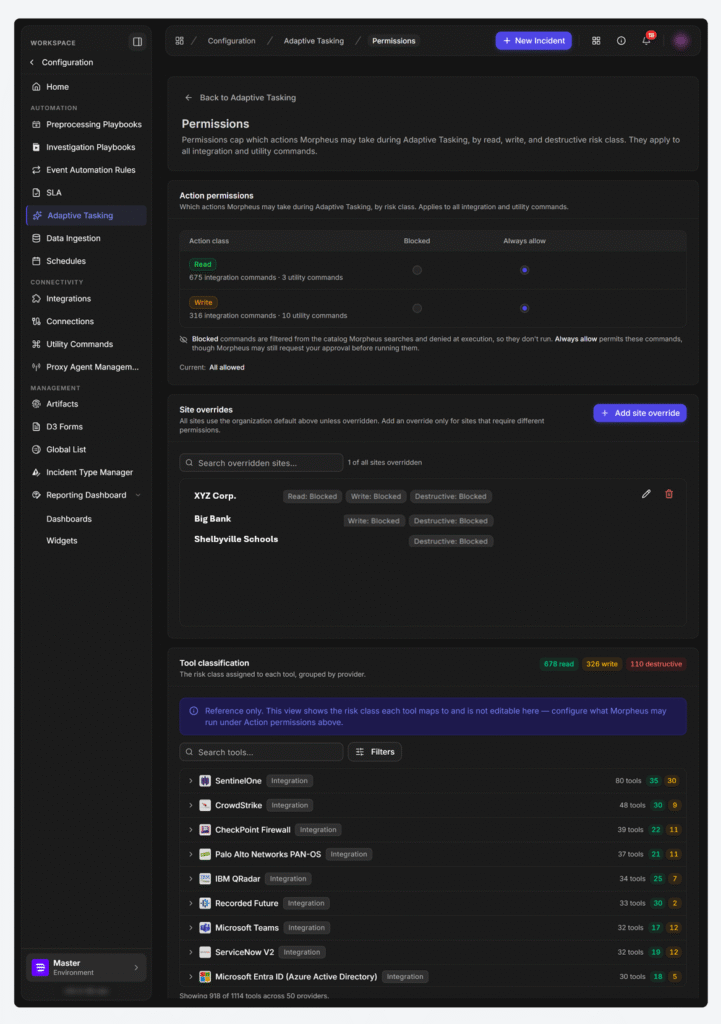Open Adaptive Tasking in sidebar
The width and height of the screenshot is (721, 1024).
pos(86,216)
